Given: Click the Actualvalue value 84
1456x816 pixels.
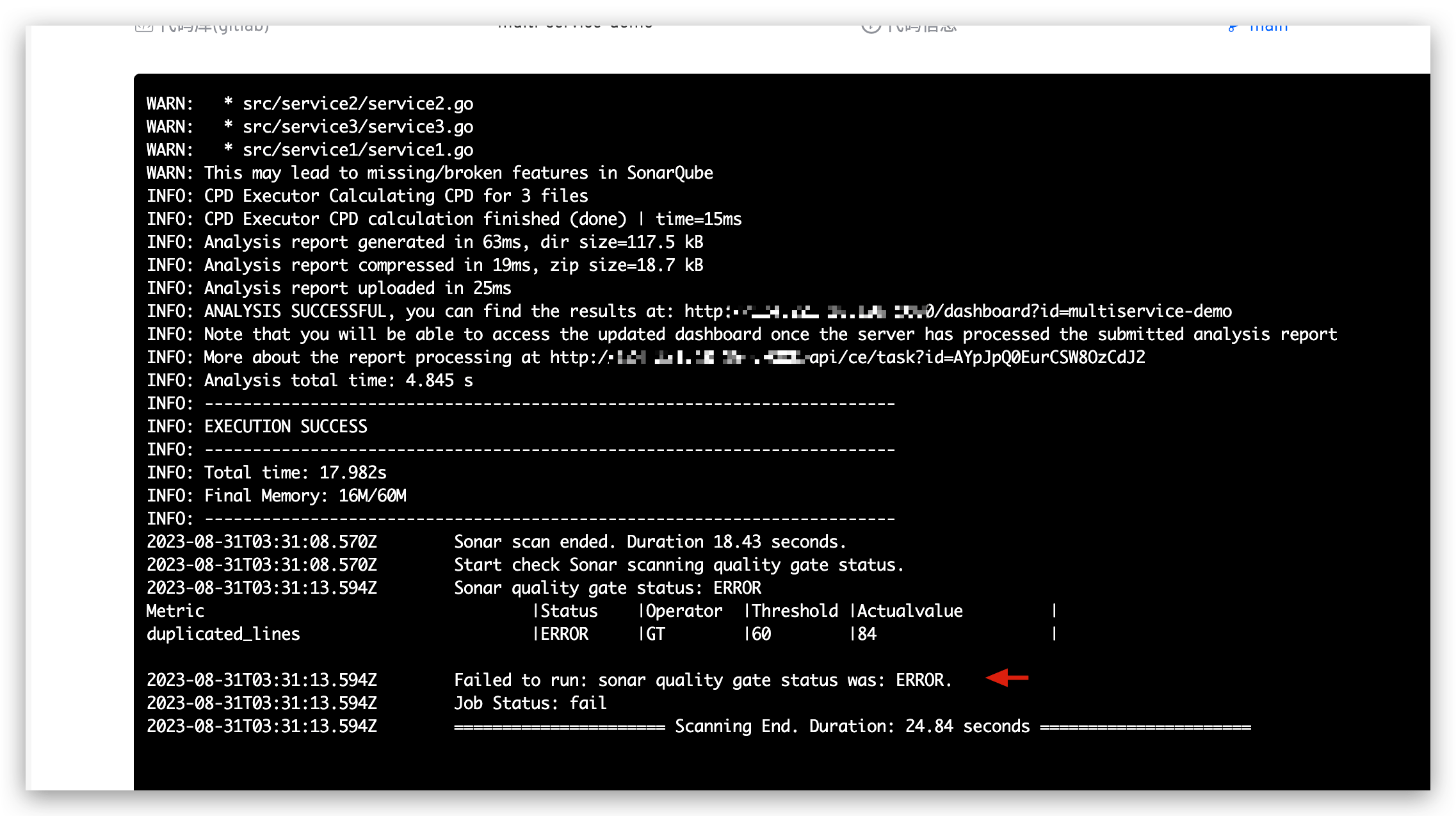Looking at the screenshot, I should [867, 634].
